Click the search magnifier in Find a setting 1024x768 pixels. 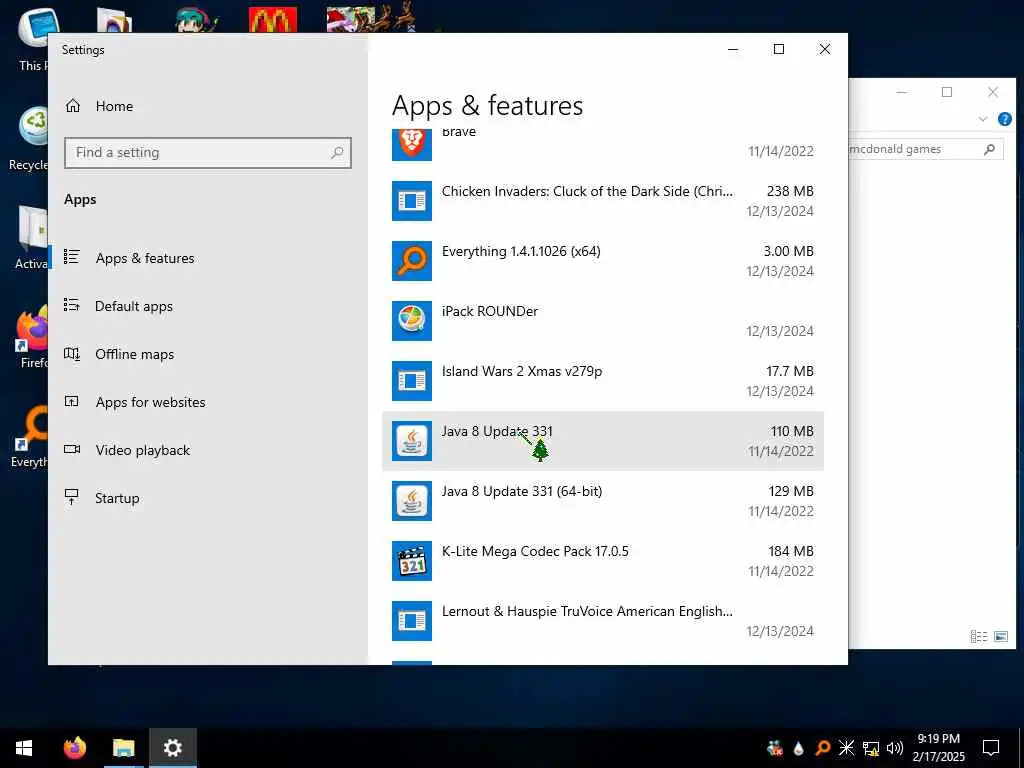[337, 153]
